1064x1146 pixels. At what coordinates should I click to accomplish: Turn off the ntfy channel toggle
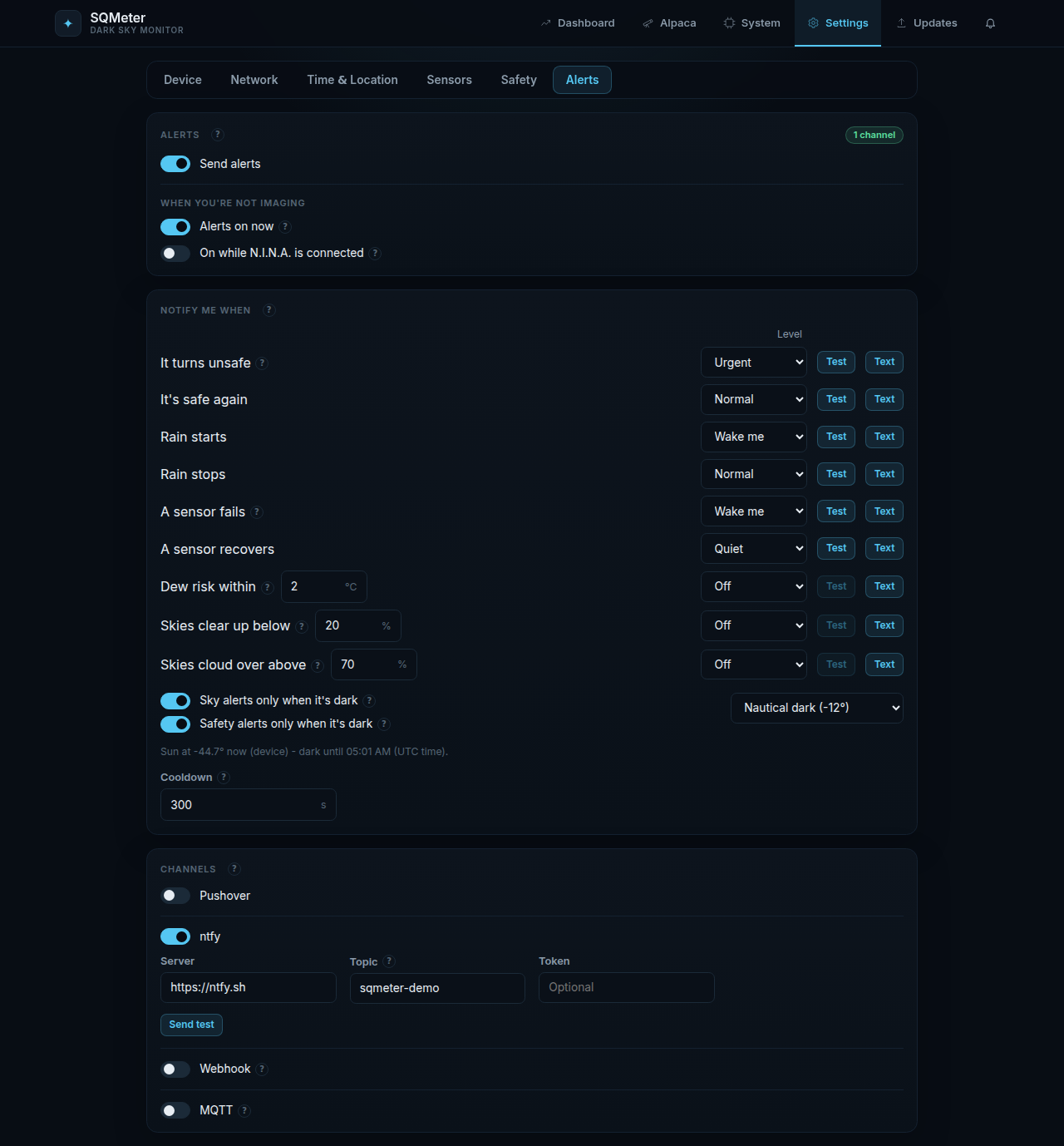click(175, 936)
